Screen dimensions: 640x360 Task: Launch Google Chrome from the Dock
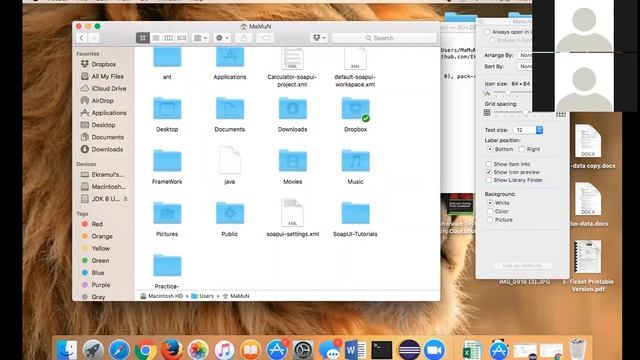pyautogui.click(x=145, y=350)
